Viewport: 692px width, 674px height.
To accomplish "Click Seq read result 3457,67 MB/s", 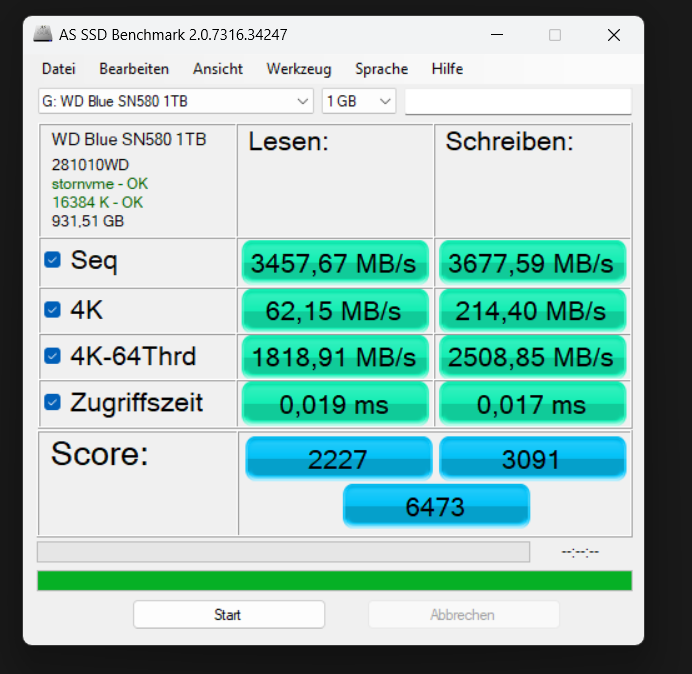I will pyautogui.click(x=335, y=263).
